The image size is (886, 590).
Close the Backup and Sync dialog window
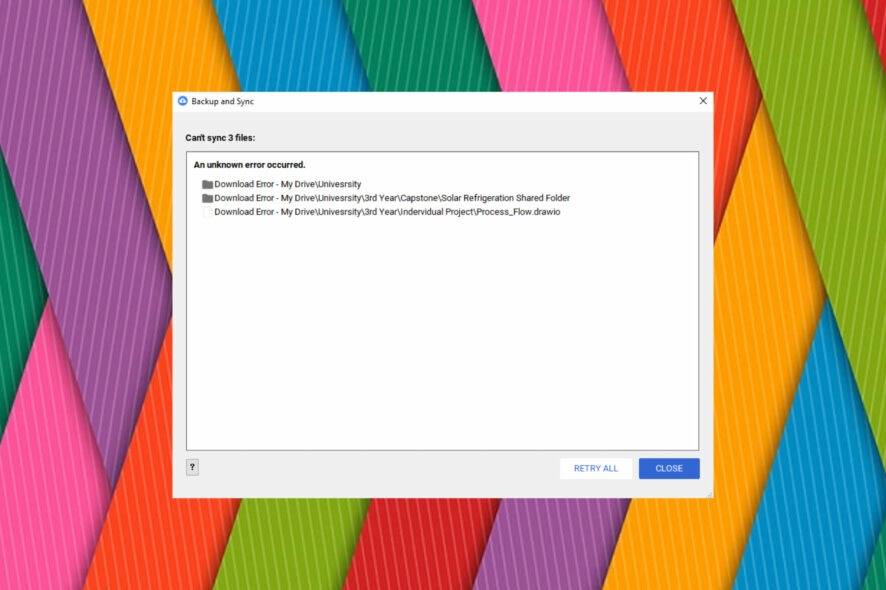pos(703,101)
